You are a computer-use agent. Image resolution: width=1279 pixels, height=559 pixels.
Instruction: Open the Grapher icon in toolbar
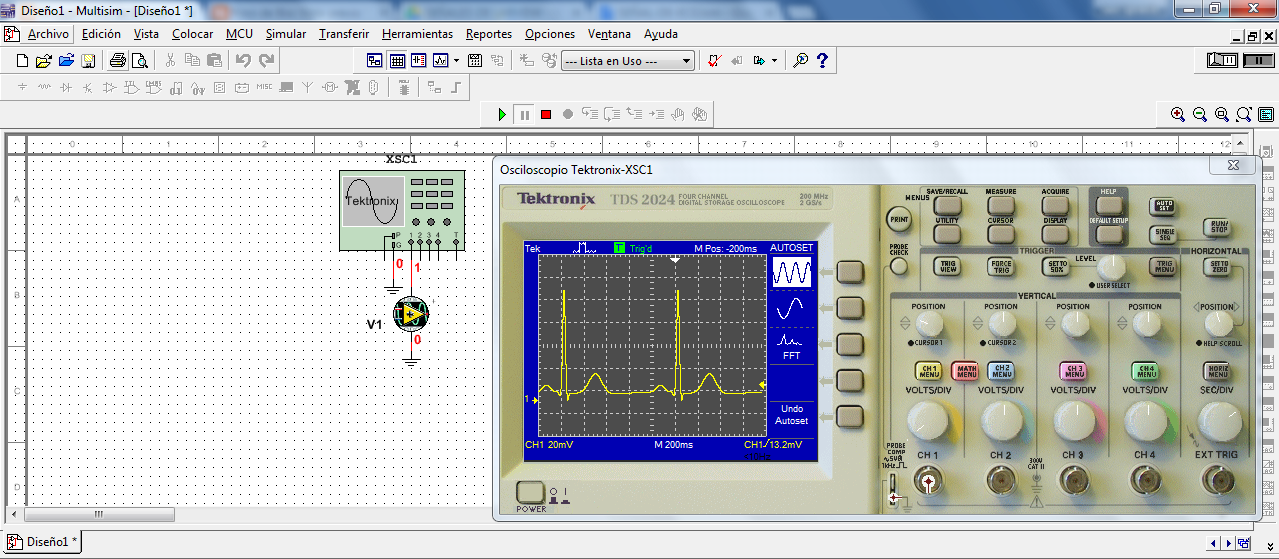[441, 61]
